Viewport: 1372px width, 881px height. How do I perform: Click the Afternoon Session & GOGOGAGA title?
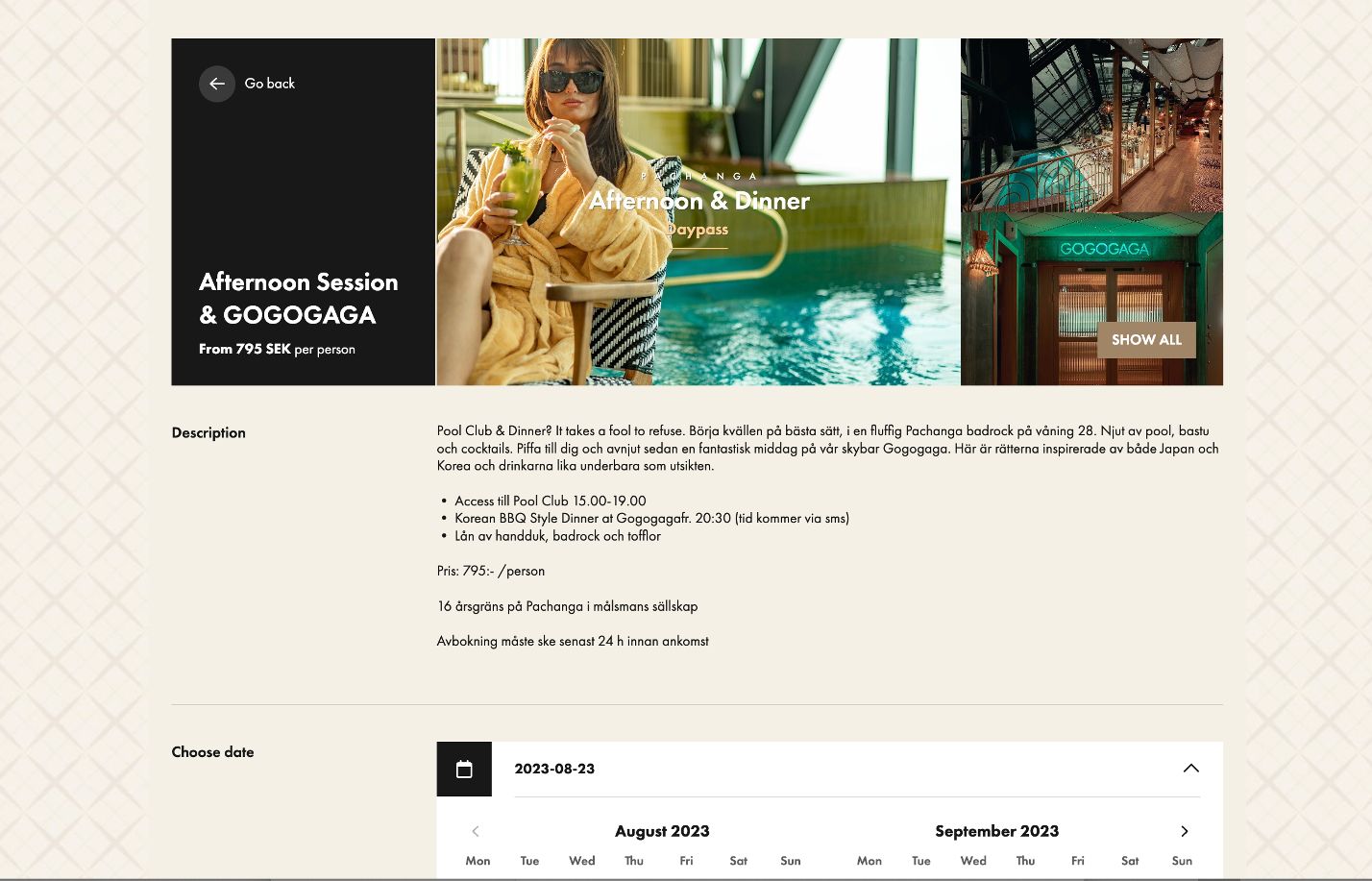point(299,298)
